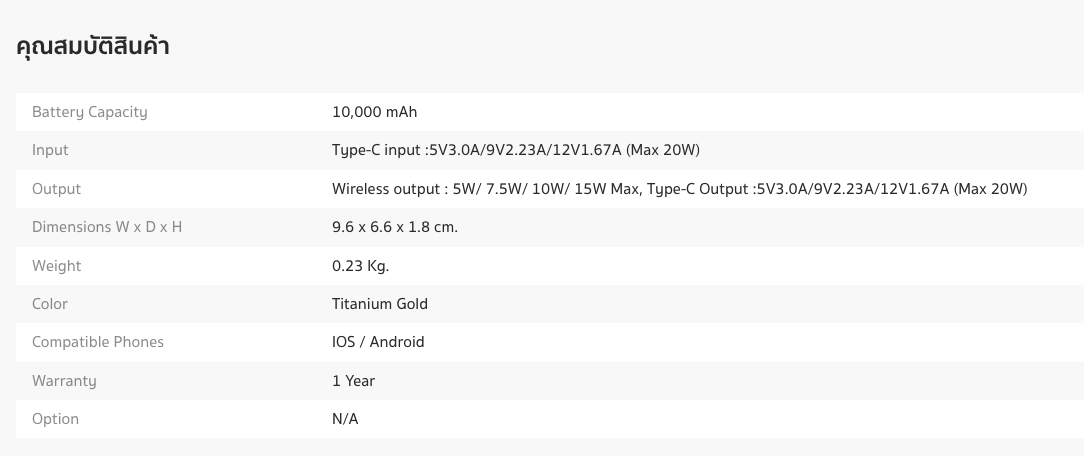Select the 10,000 mAh value
The height and width of the screenshot is (456, 1084).
tap(374, 112)
